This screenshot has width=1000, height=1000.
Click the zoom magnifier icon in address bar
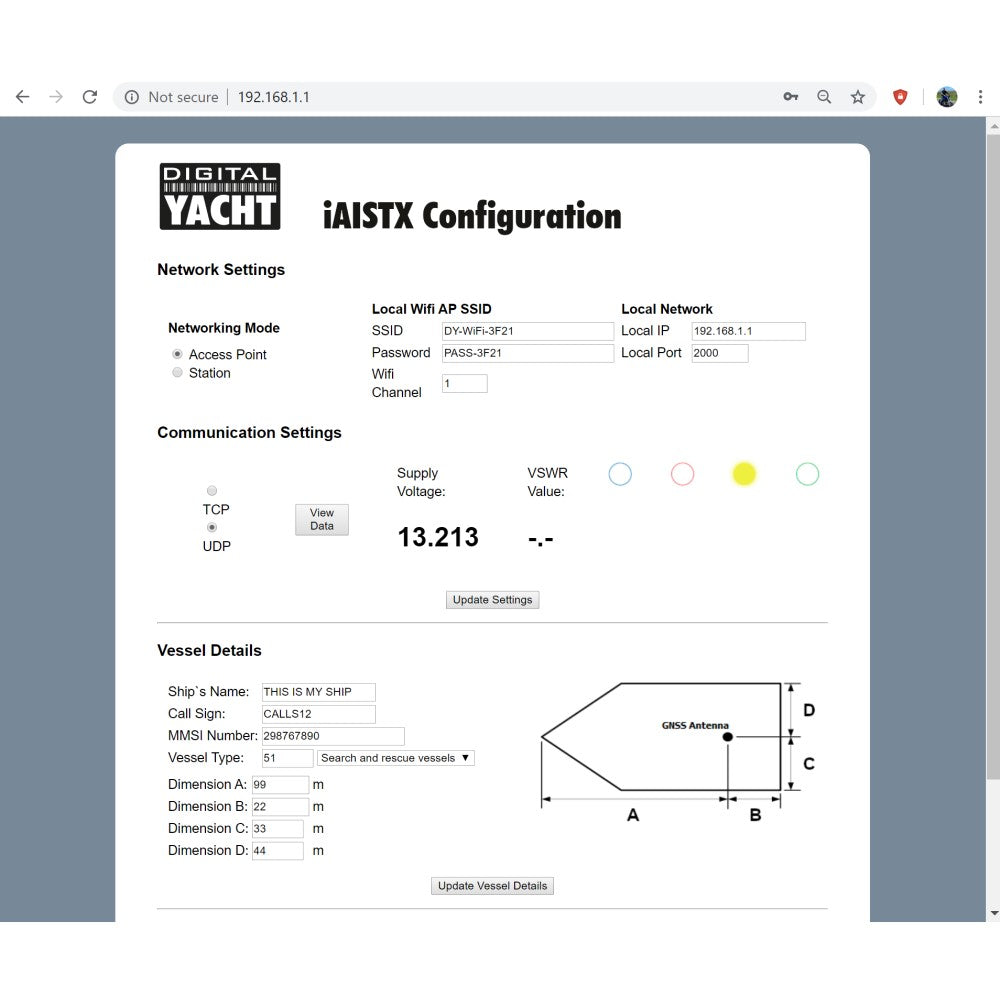point(824,97)
